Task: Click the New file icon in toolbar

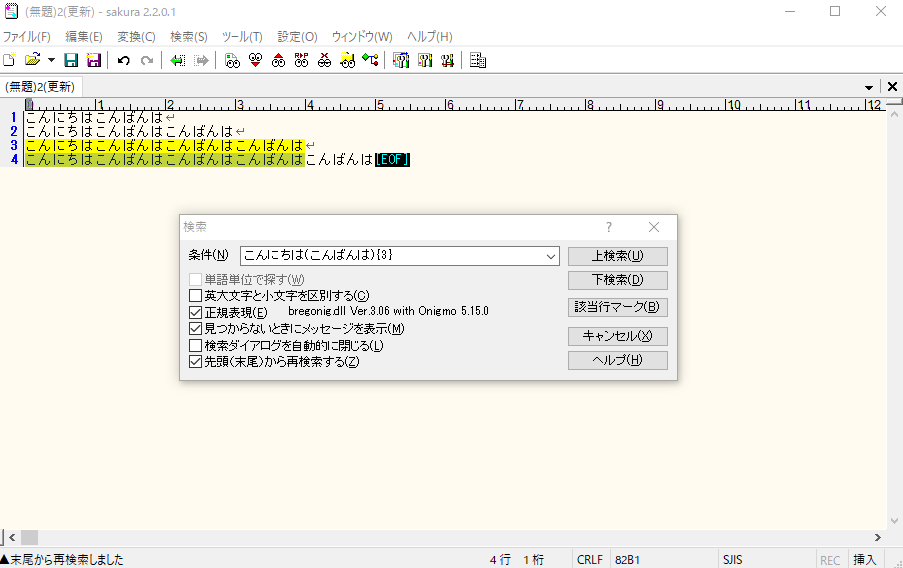Action: pos(10,61)
